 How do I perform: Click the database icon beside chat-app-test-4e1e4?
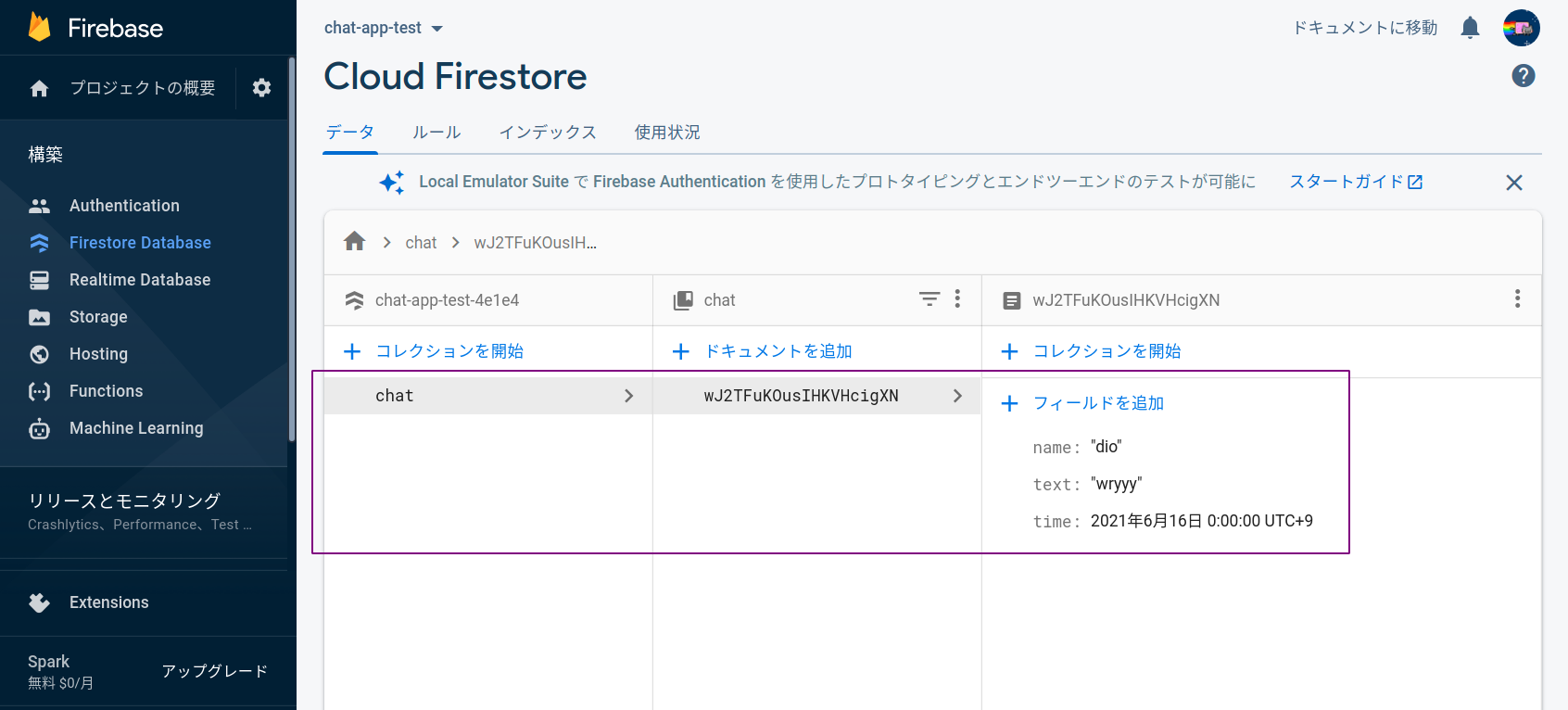354,300
